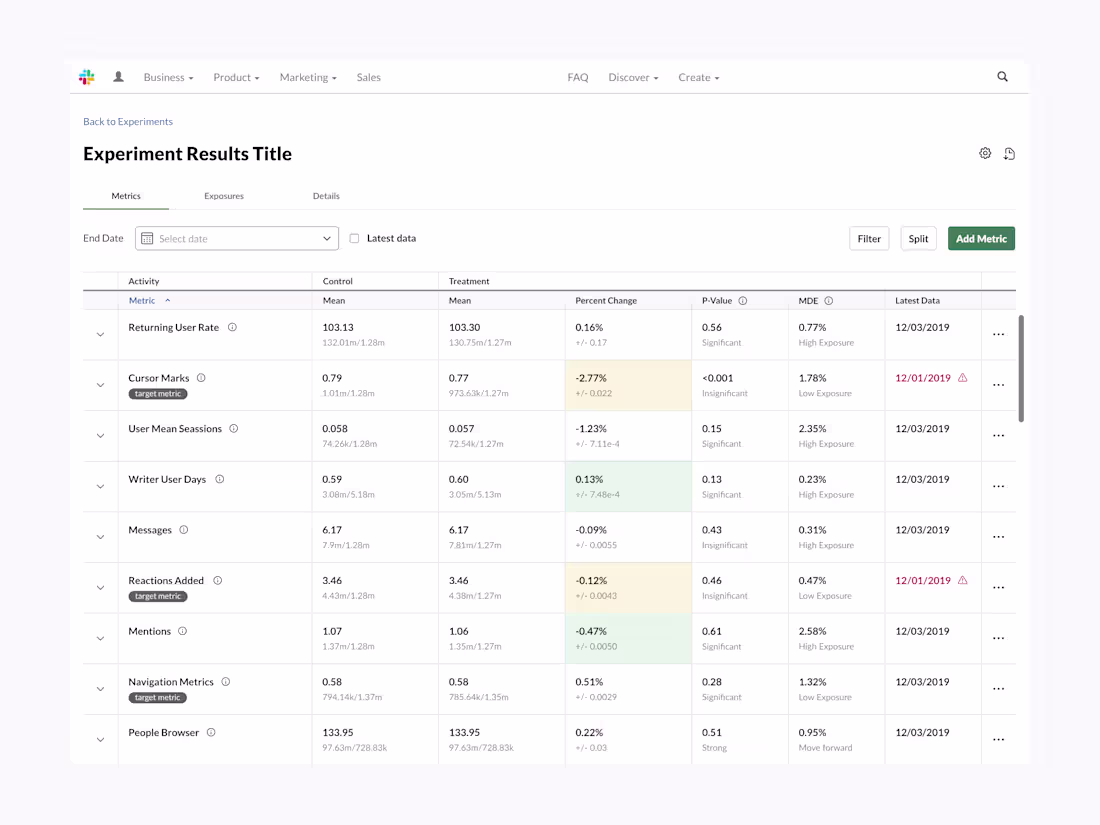Viewport: 1100px width, 825px height.
Task: Open more options for Messages row
Action: tap(998, 537)
